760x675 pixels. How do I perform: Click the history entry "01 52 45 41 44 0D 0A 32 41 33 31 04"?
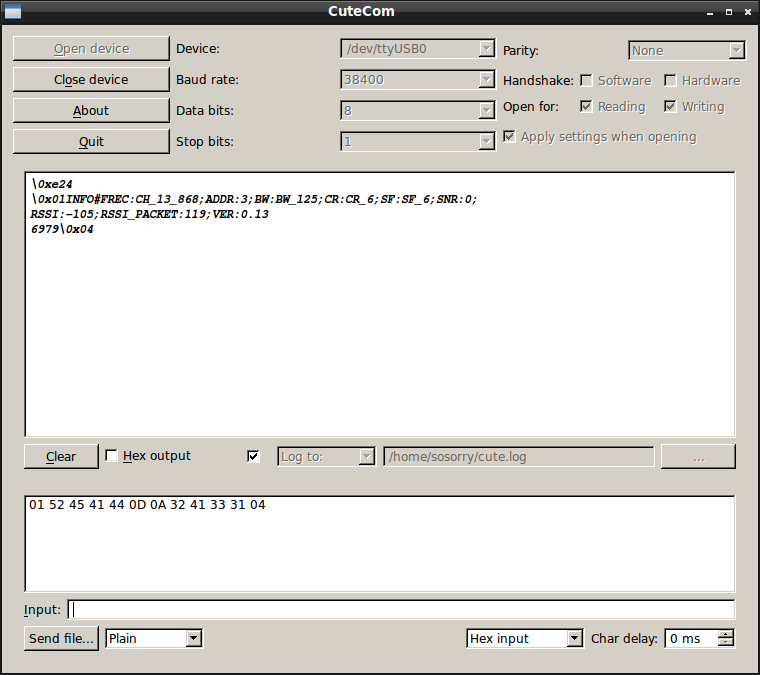point(147,505)
